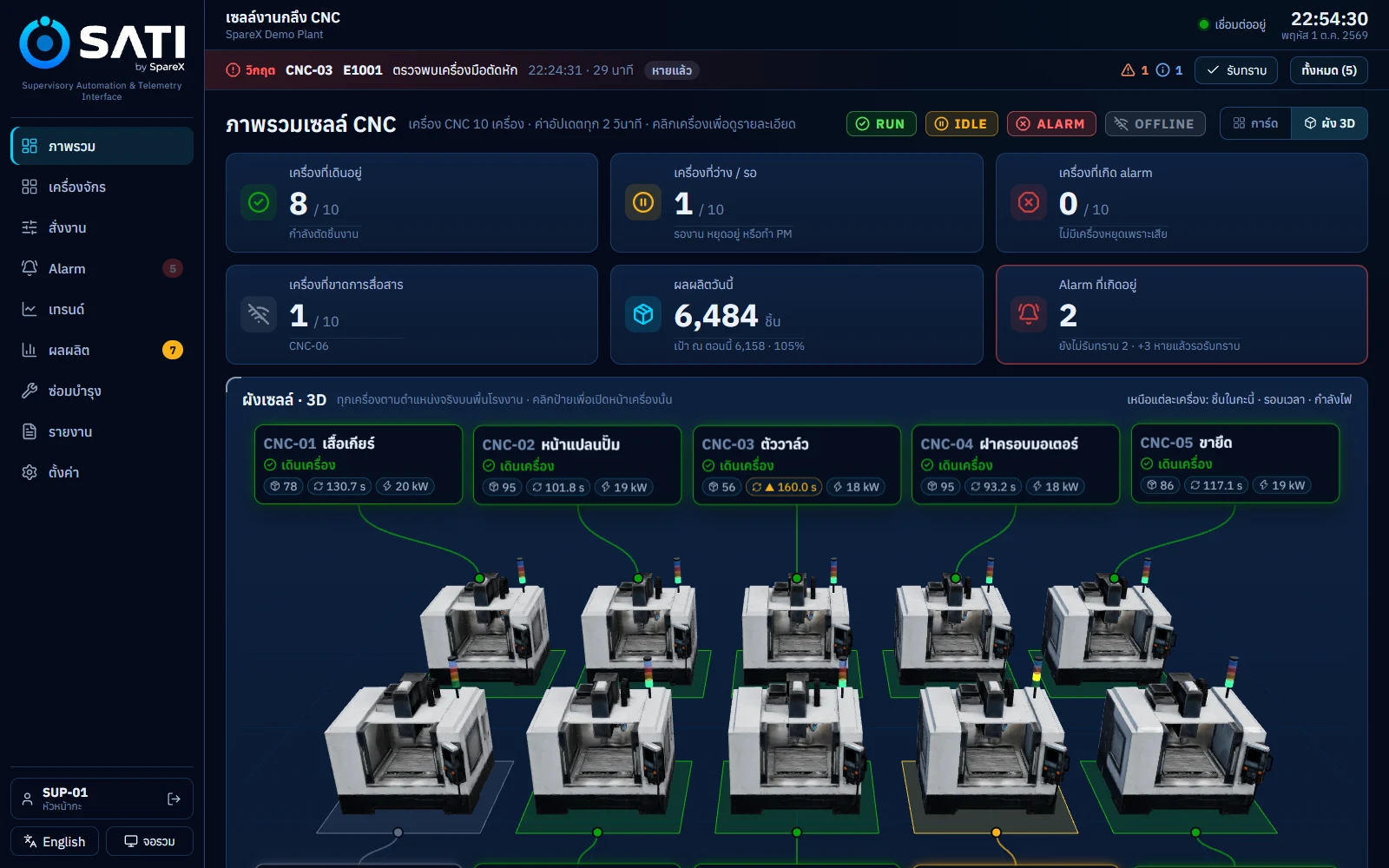Open เครื่องจักร machines page in sidebar
The width and height of the screenshot is (1389, 868).
coord(102,187)
